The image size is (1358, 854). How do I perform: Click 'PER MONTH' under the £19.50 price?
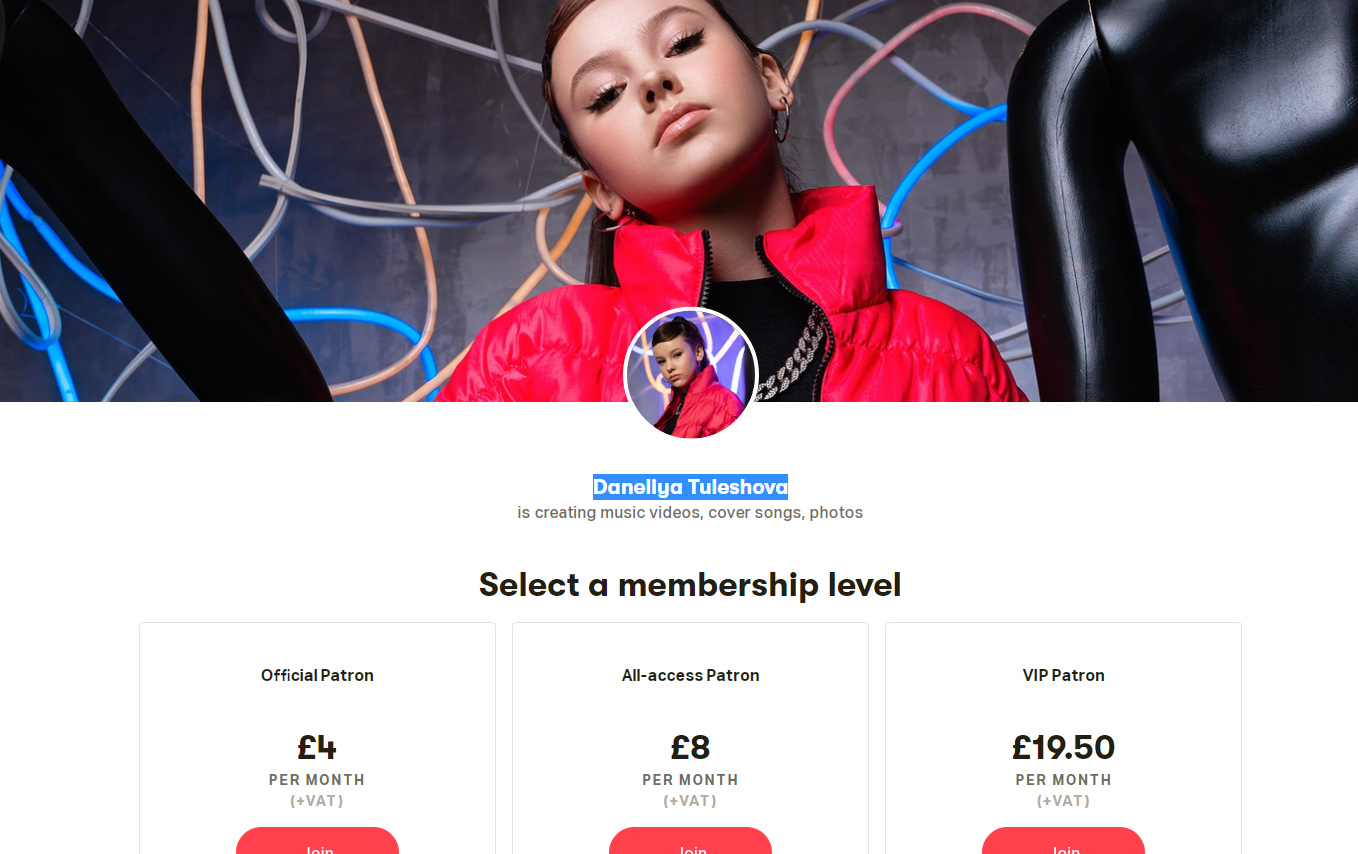tap(1063, 780)
